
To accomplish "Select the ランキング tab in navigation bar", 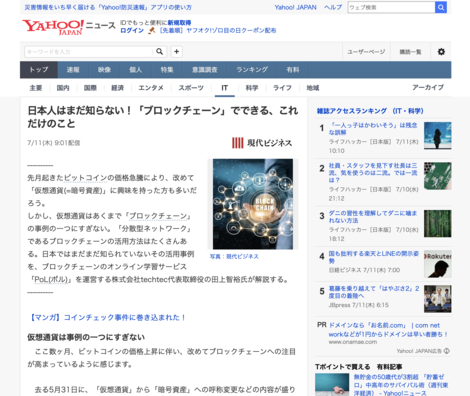I will [x=252, y=70].
